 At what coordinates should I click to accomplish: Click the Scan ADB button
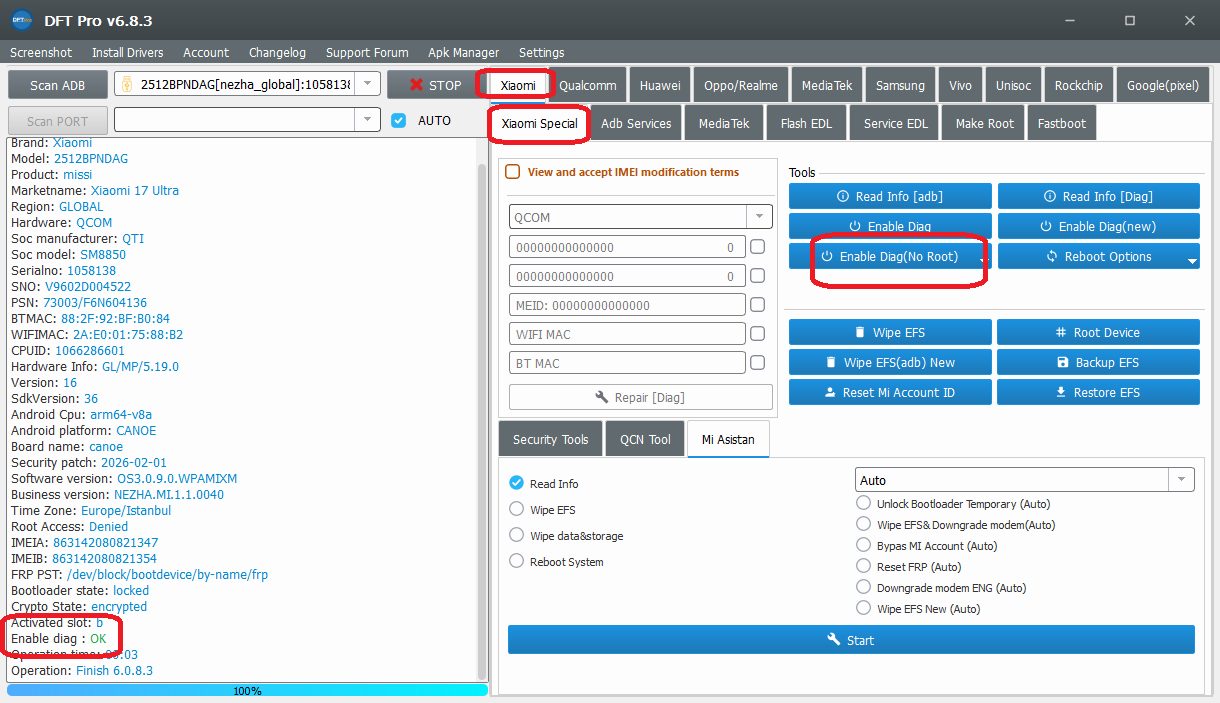tap(57, 85)
